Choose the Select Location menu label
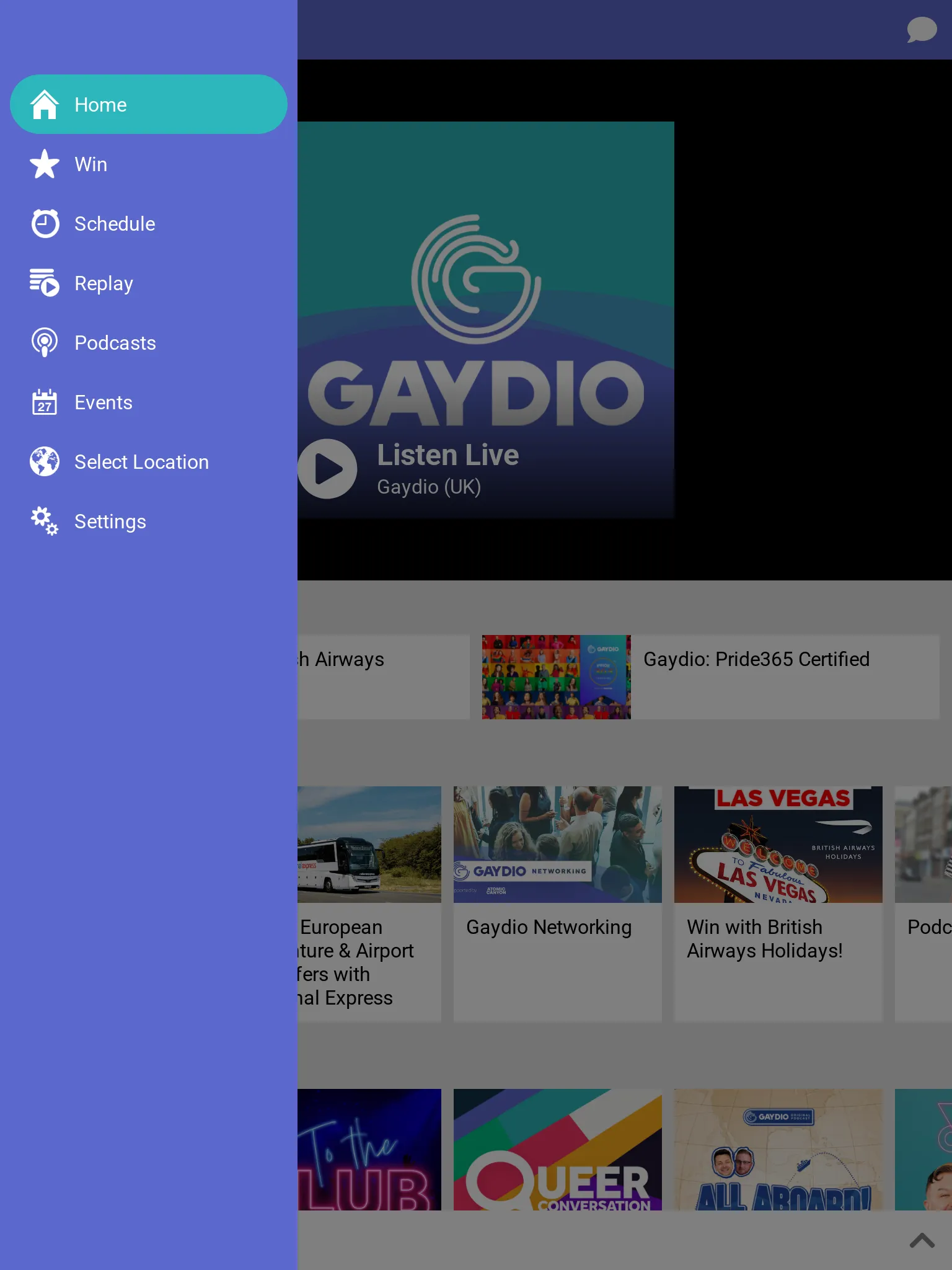952x1270 pixels. [x=141, y=462]
